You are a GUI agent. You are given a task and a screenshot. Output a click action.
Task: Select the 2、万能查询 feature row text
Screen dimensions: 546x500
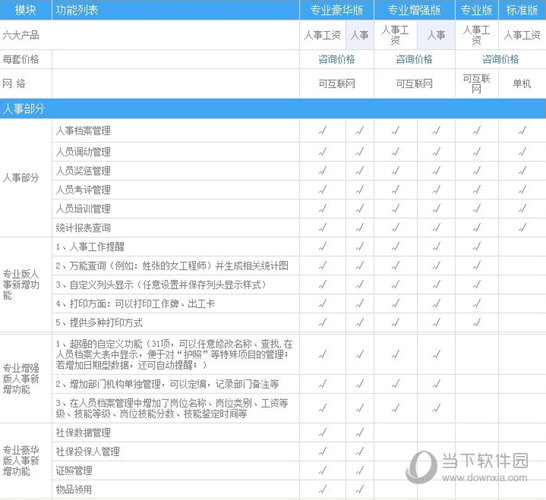pyautogui.click(x=172, y=266)
